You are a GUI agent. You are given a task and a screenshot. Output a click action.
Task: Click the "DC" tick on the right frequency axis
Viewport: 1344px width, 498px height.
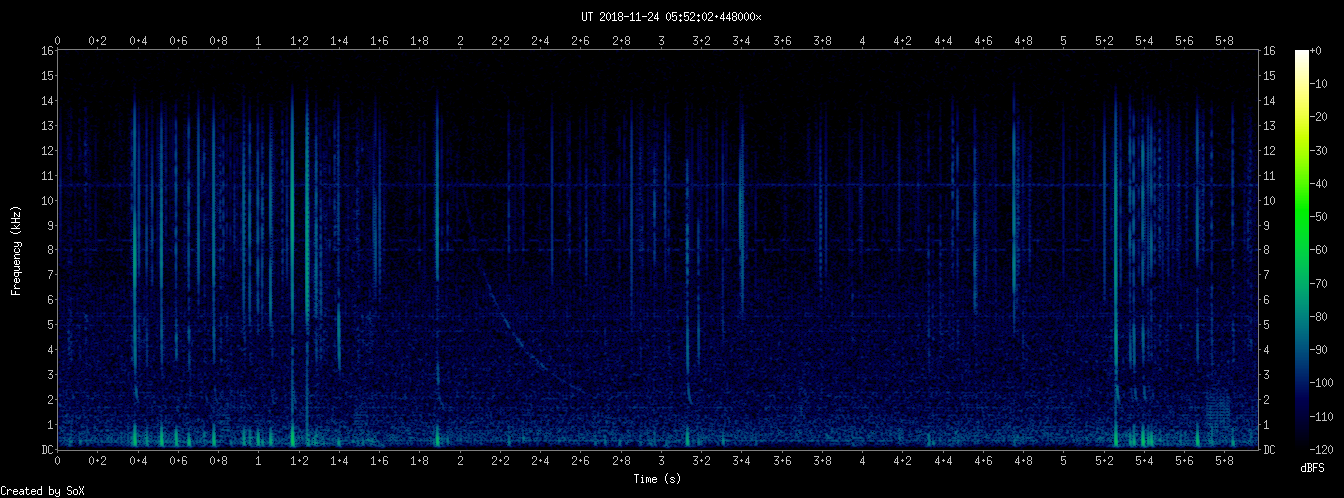(1269, 450)
